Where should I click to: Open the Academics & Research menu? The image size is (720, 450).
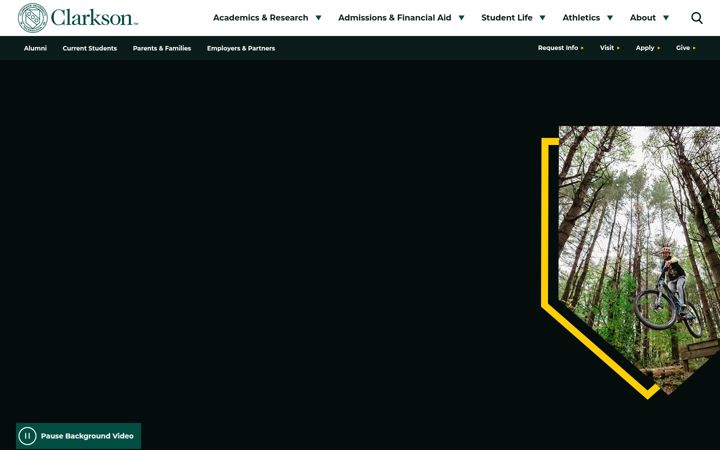[x=260, y=18]
